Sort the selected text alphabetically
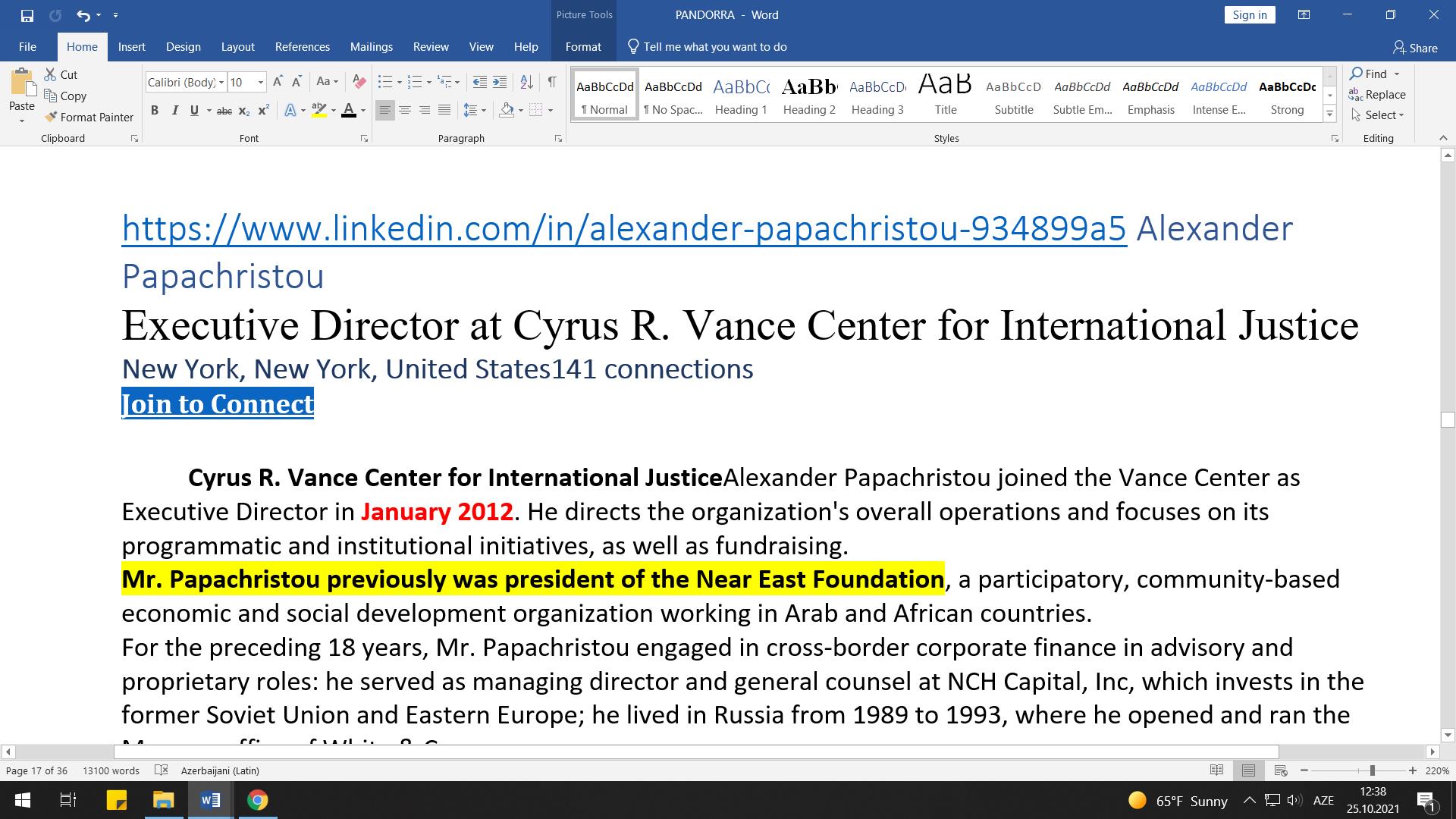This screenshot has width=1456, height=819. click(526, 82)
